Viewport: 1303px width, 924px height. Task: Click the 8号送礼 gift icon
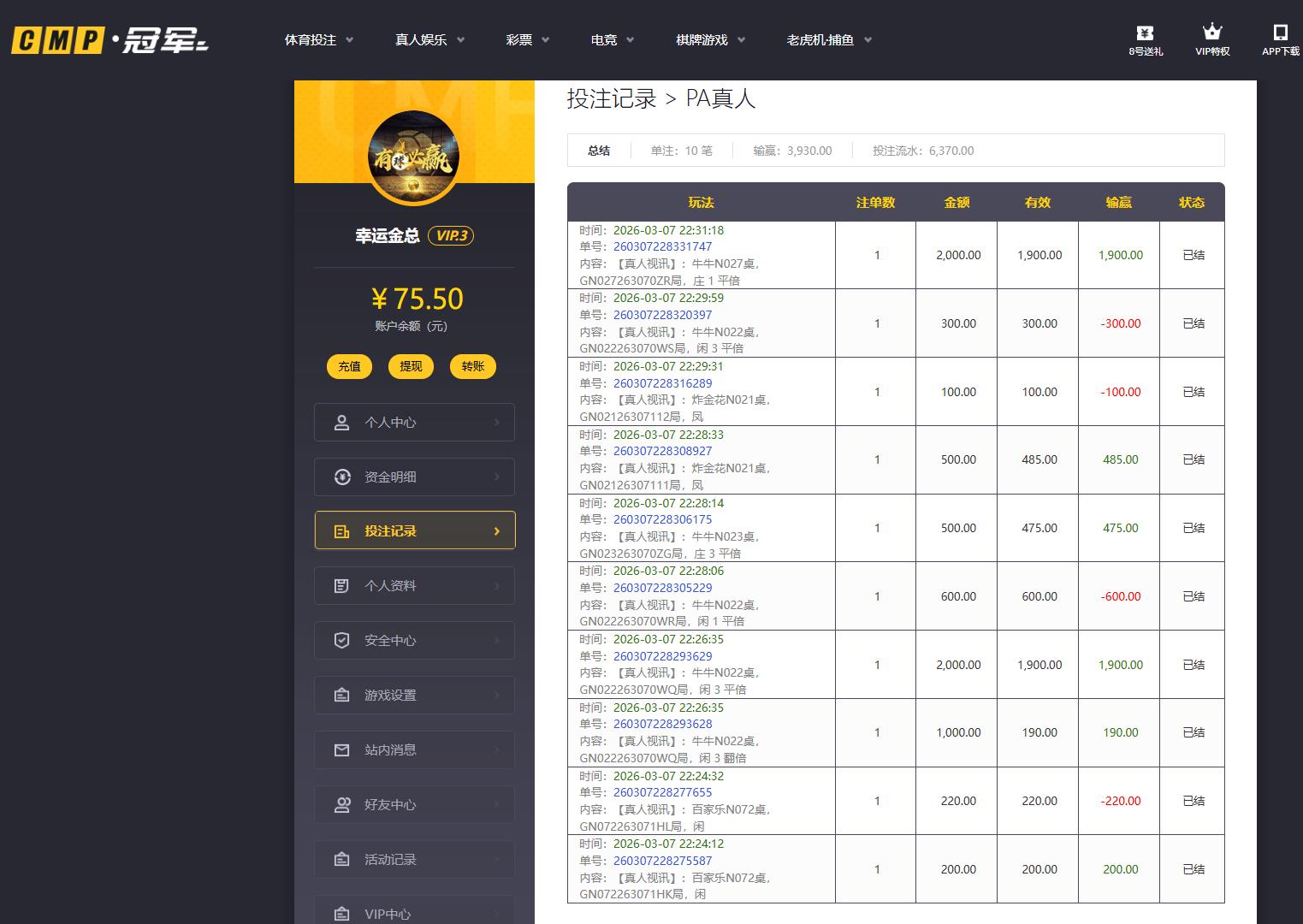tap(1145, 33)
